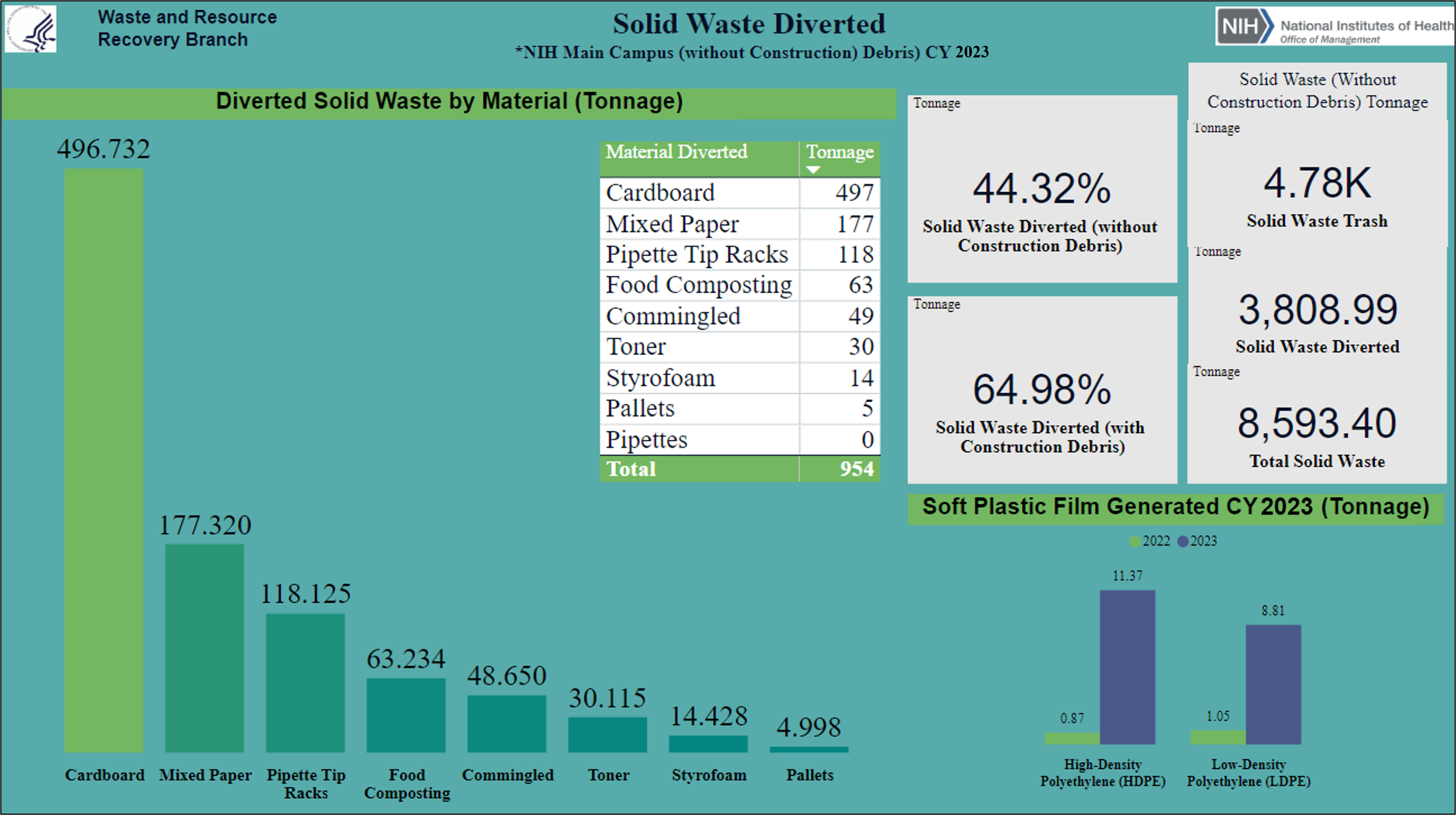
Task: Click the 44.32% Solid Waste Diverted card
Action: [x=1042, y=189]
